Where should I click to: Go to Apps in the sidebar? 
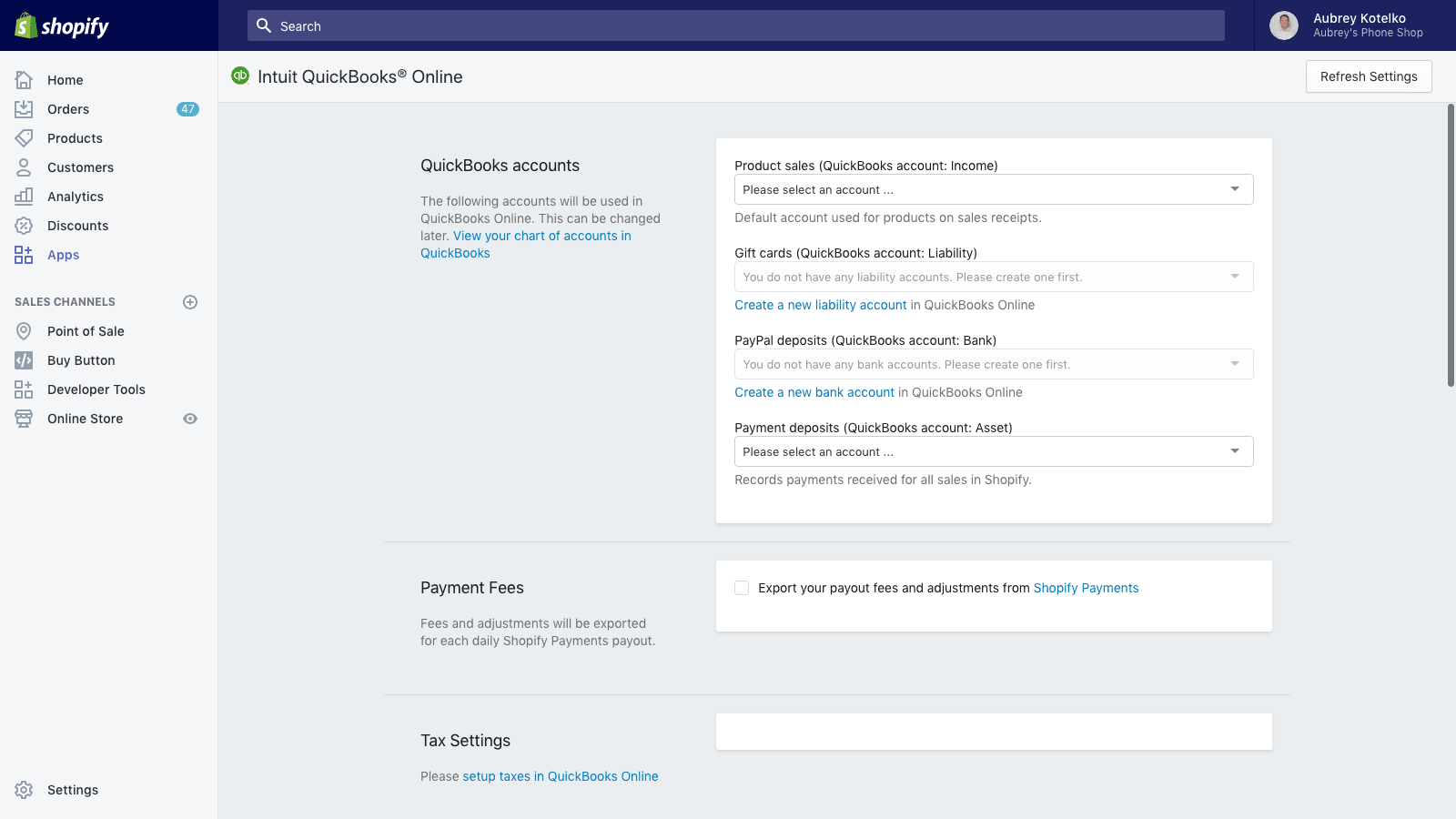pyautogui.click(x=63, y=255)
